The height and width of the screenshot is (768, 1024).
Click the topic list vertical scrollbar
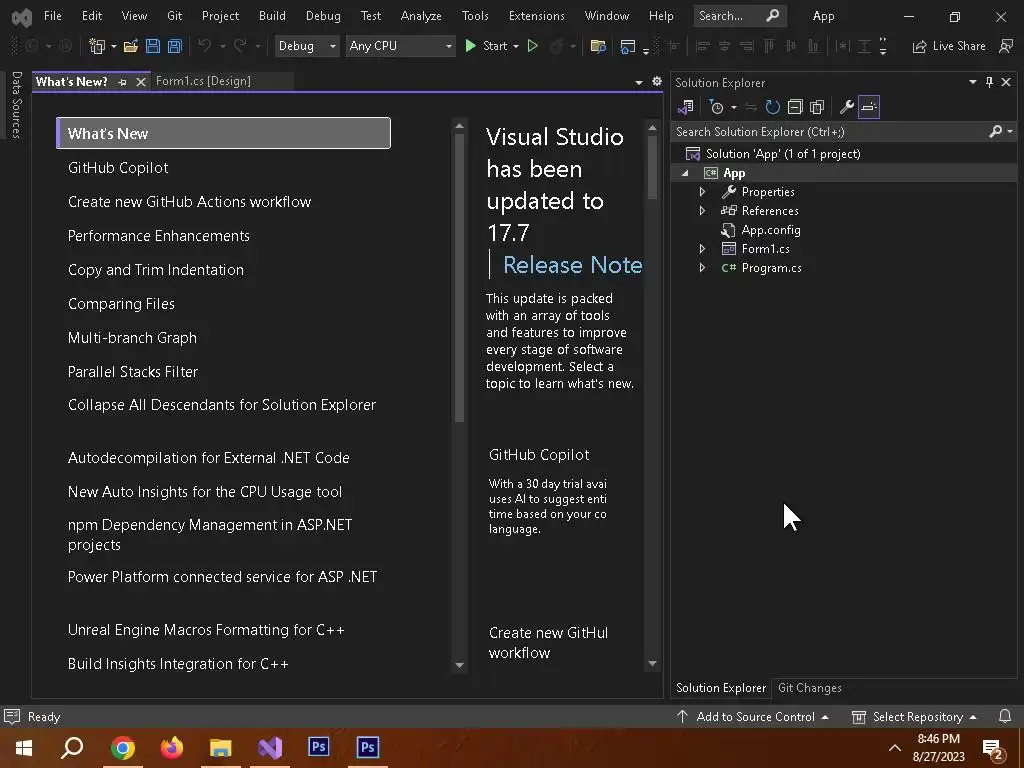point(459,278)
